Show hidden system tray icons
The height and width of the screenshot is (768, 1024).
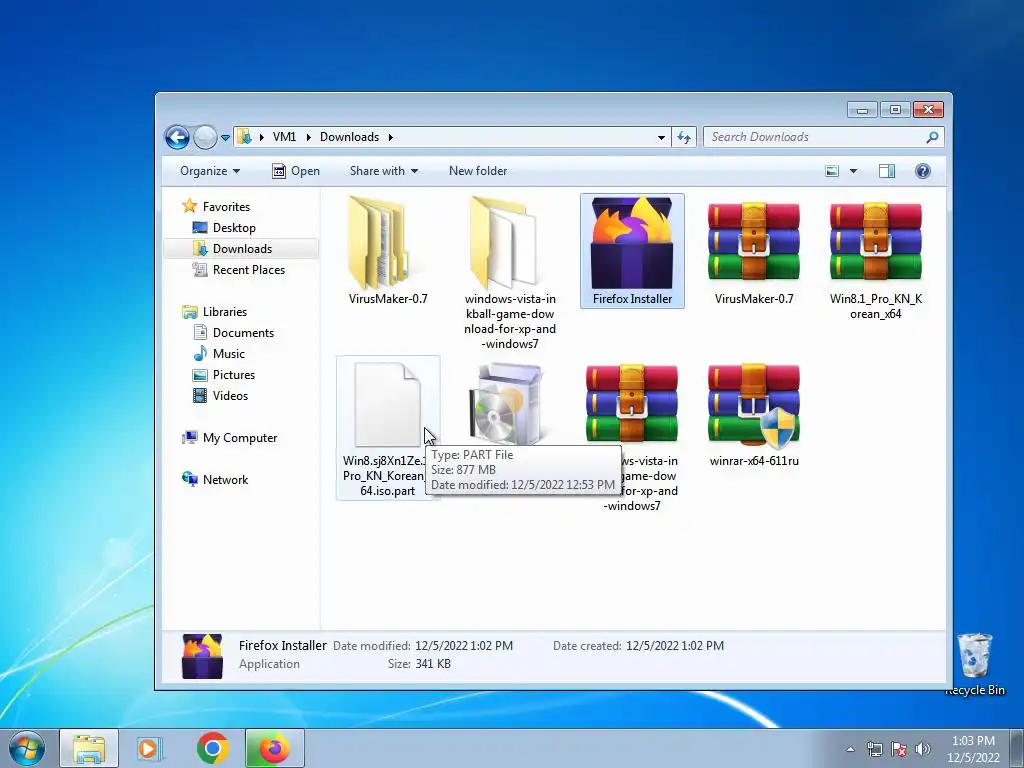[850, 749]
